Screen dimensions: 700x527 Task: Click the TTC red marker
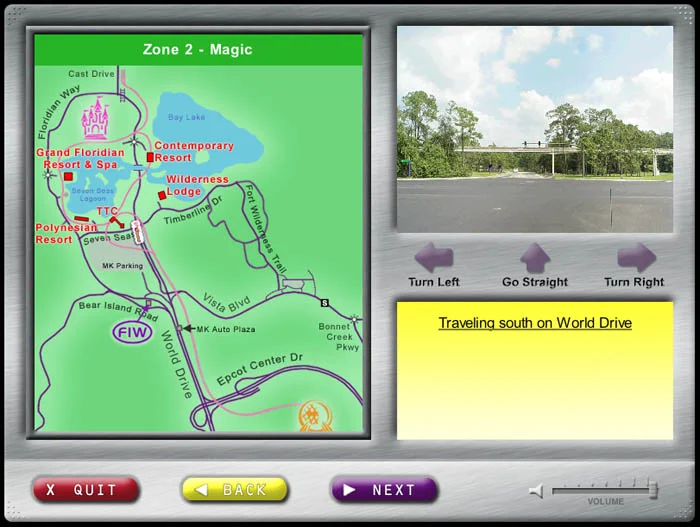click(117, 222)
